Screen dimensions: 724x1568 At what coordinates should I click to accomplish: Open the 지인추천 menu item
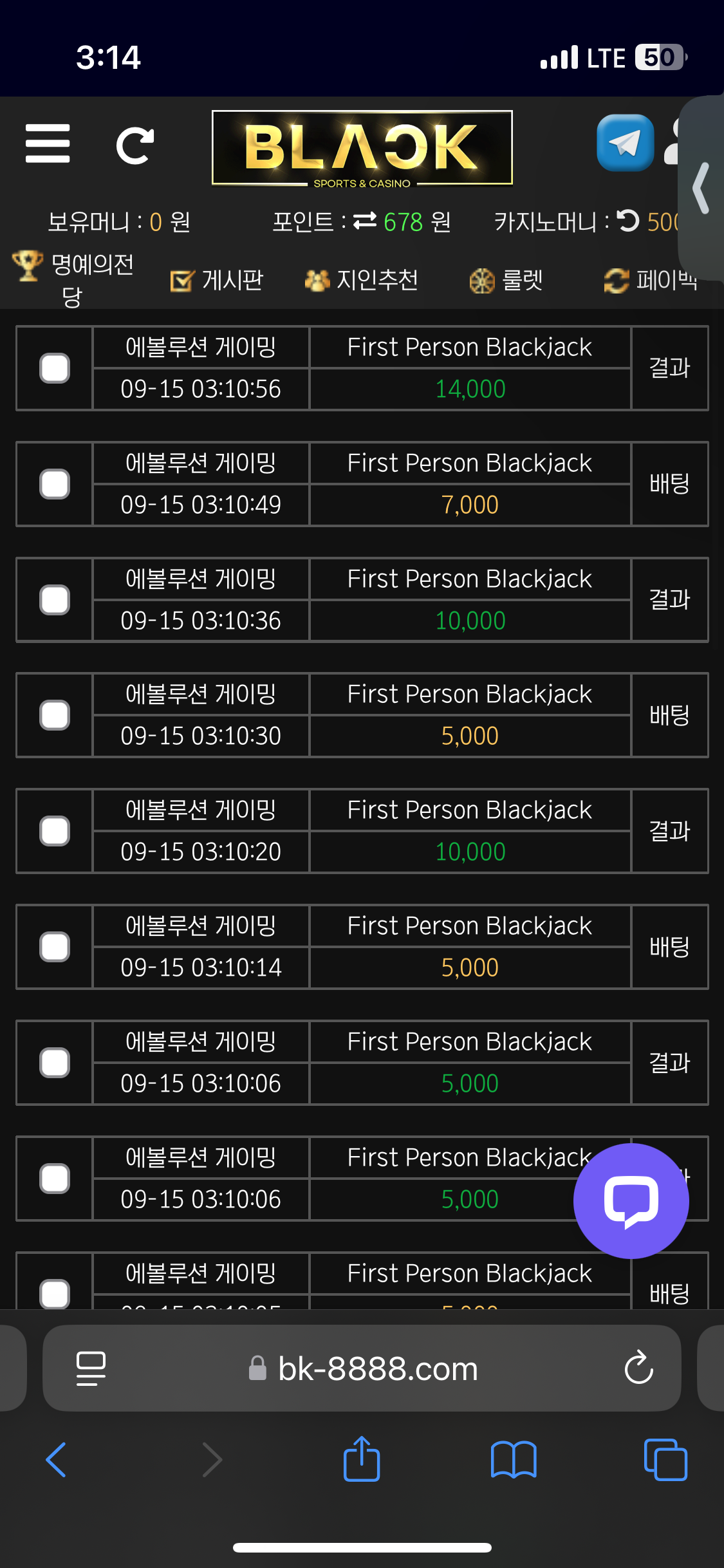362,280
